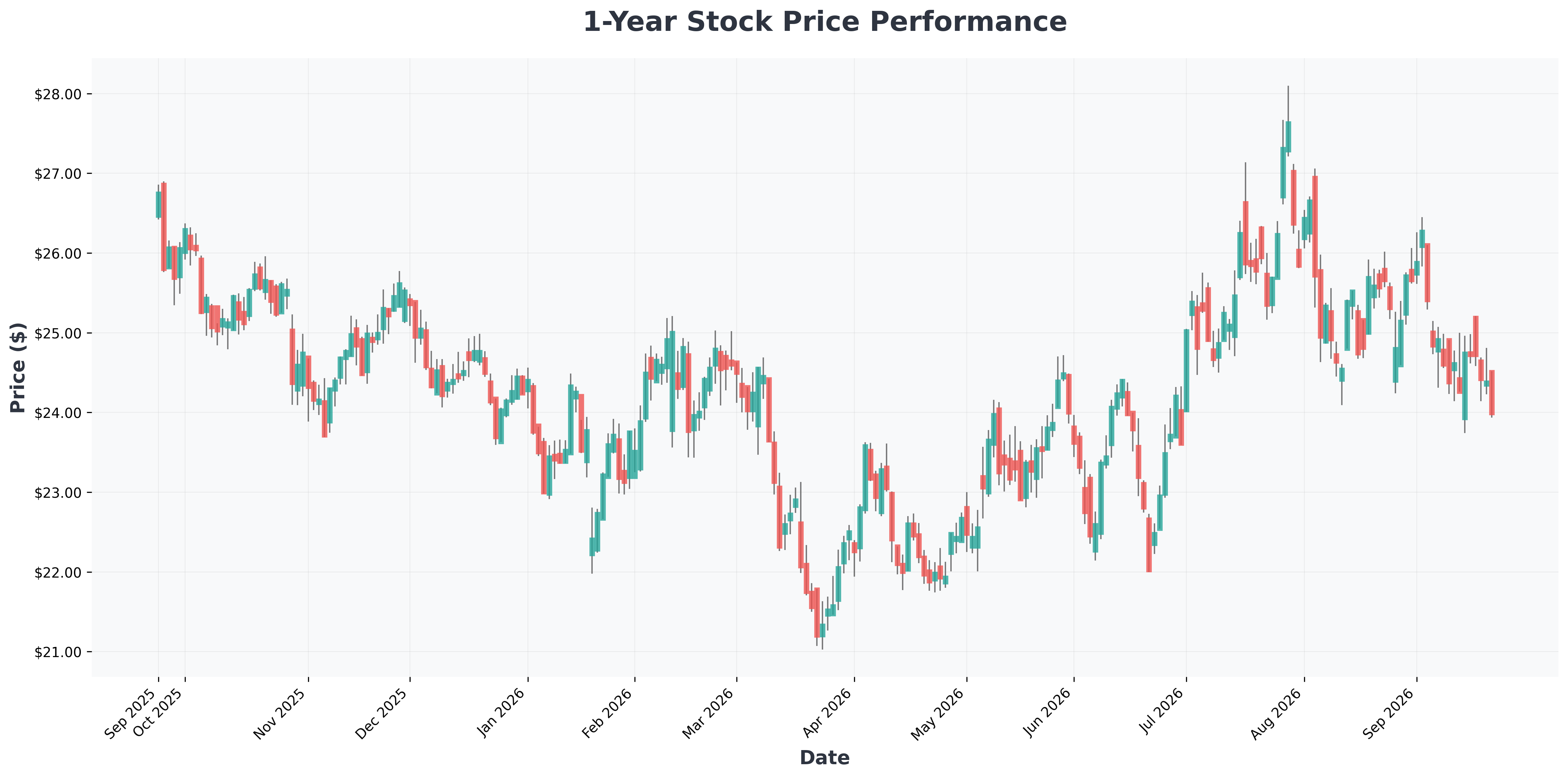This screenshot has width=1568, height=778.
Task: Click the $28.00 y-axis tick label
Action: [x=61, y=94]
